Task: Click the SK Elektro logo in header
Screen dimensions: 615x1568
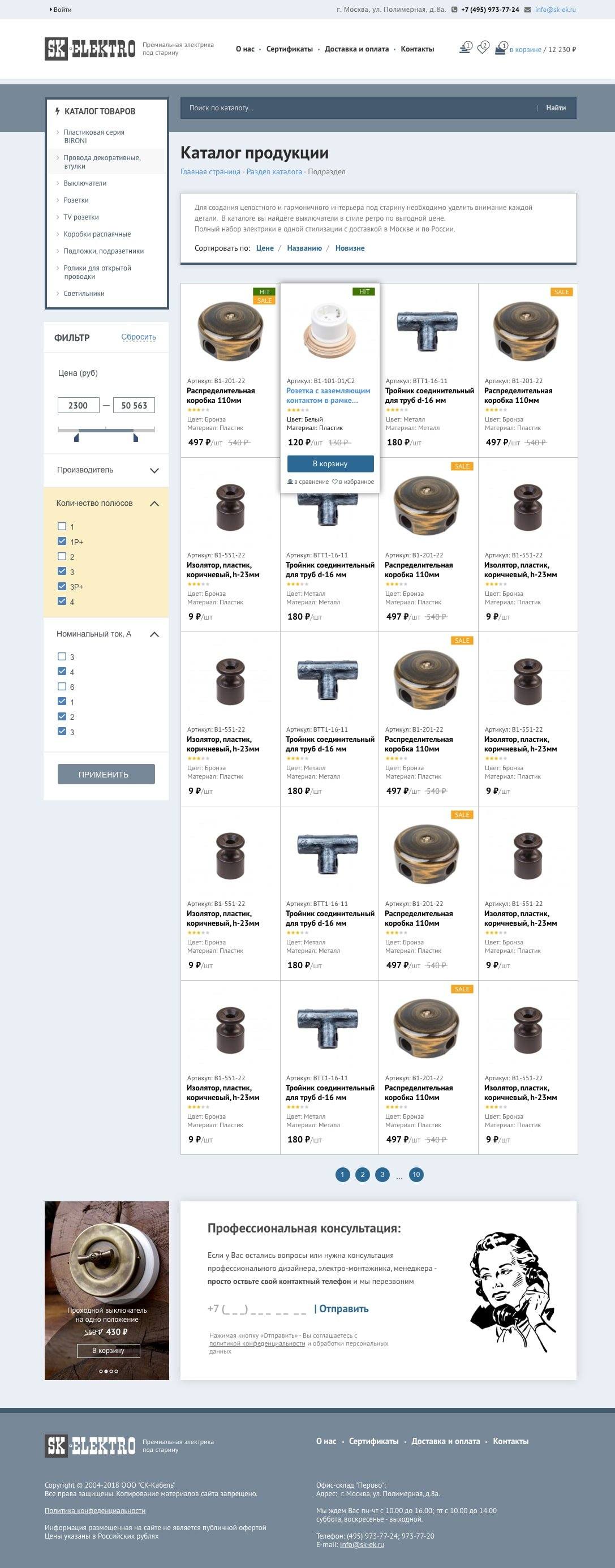Action: (90, 49)
